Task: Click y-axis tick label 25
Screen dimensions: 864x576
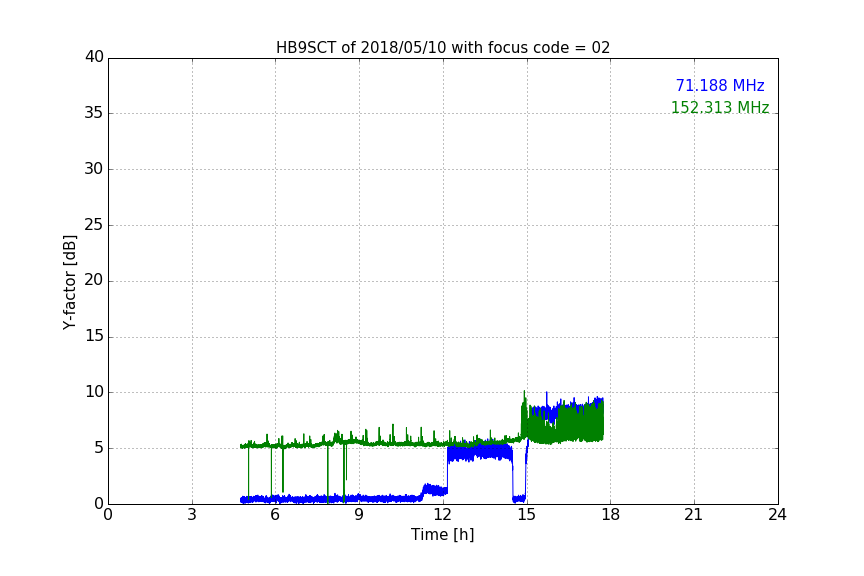Action: tap(94, 225)
